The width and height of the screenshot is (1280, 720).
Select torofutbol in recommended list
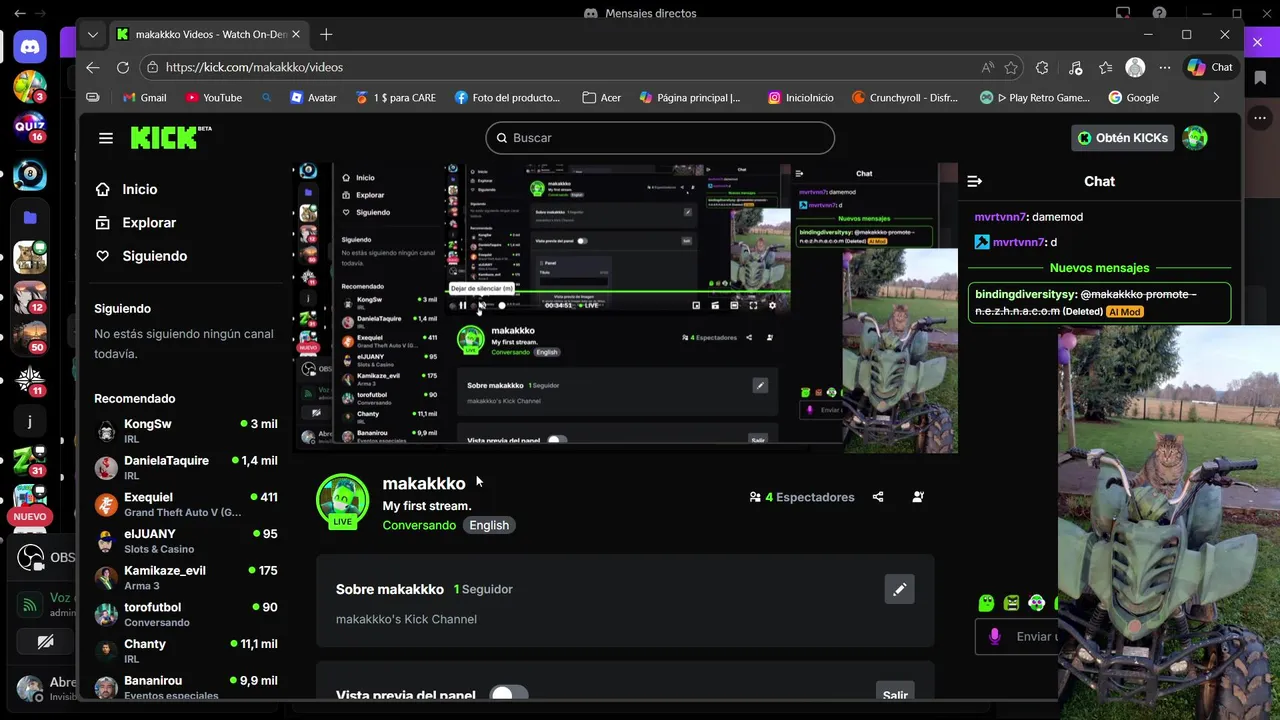point(186,614)
